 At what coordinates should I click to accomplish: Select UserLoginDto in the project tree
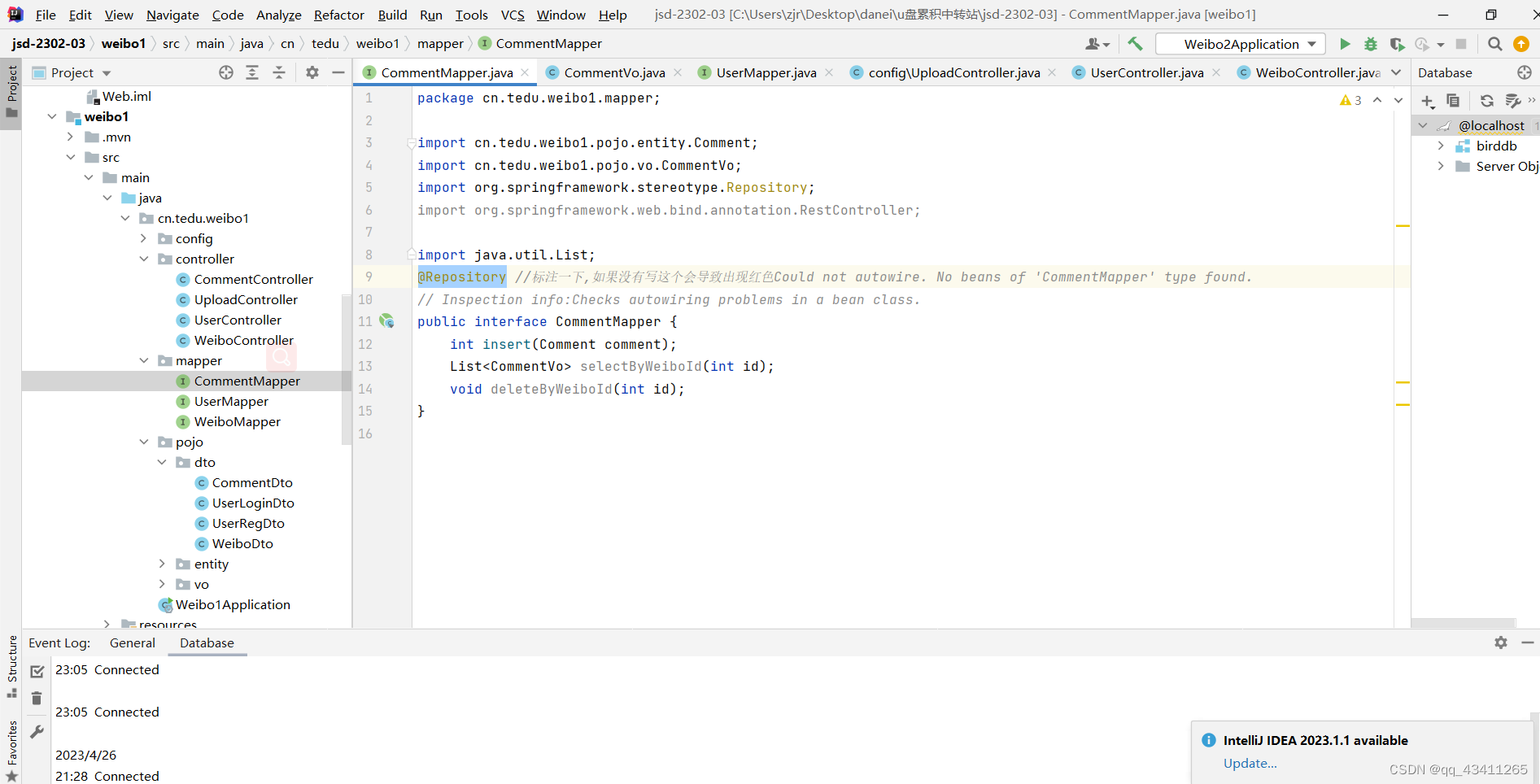point(253,503)
